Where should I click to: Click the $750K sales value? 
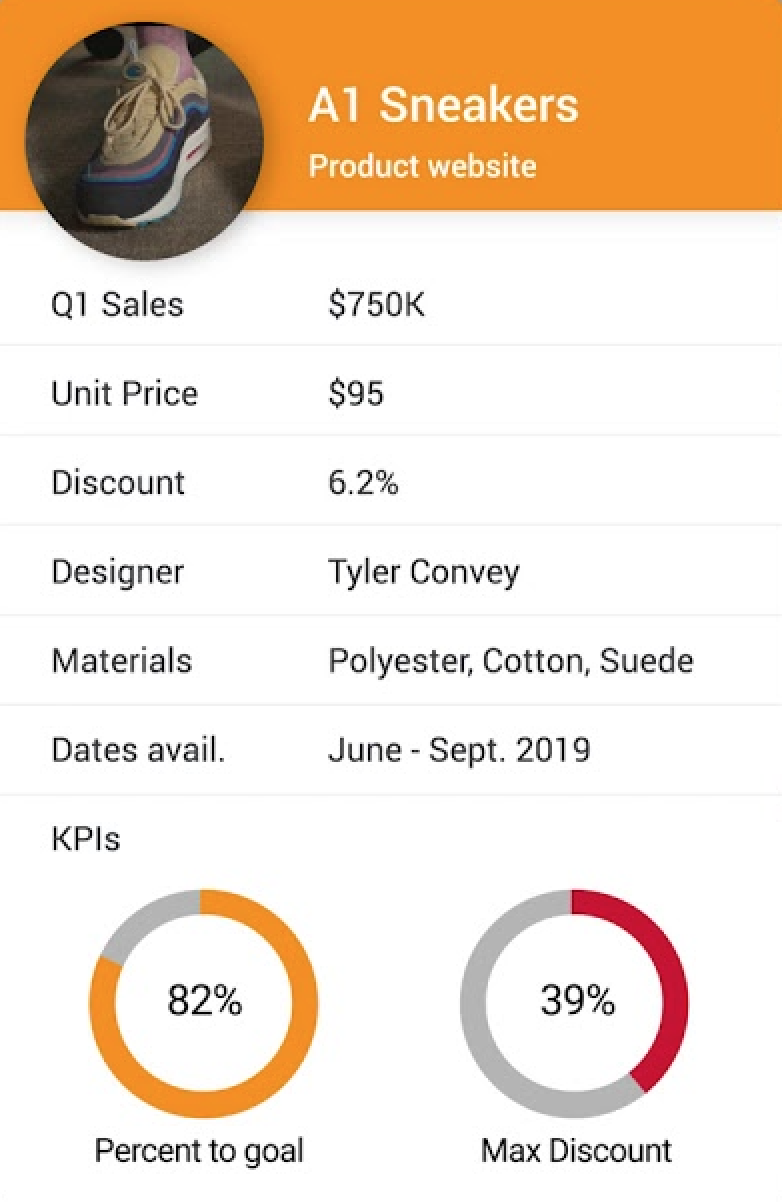(x=376, y=304)
